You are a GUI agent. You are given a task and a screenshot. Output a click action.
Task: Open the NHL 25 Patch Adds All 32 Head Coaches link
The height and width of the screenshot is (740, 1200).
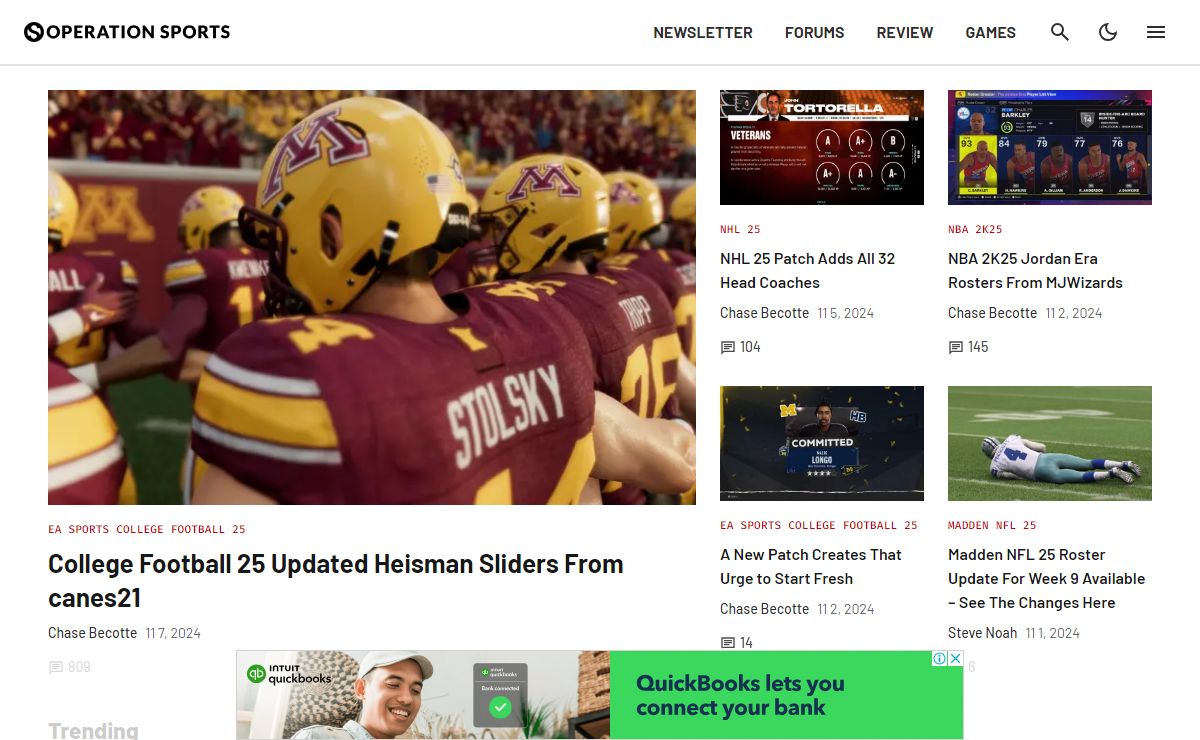coord(808,270)
